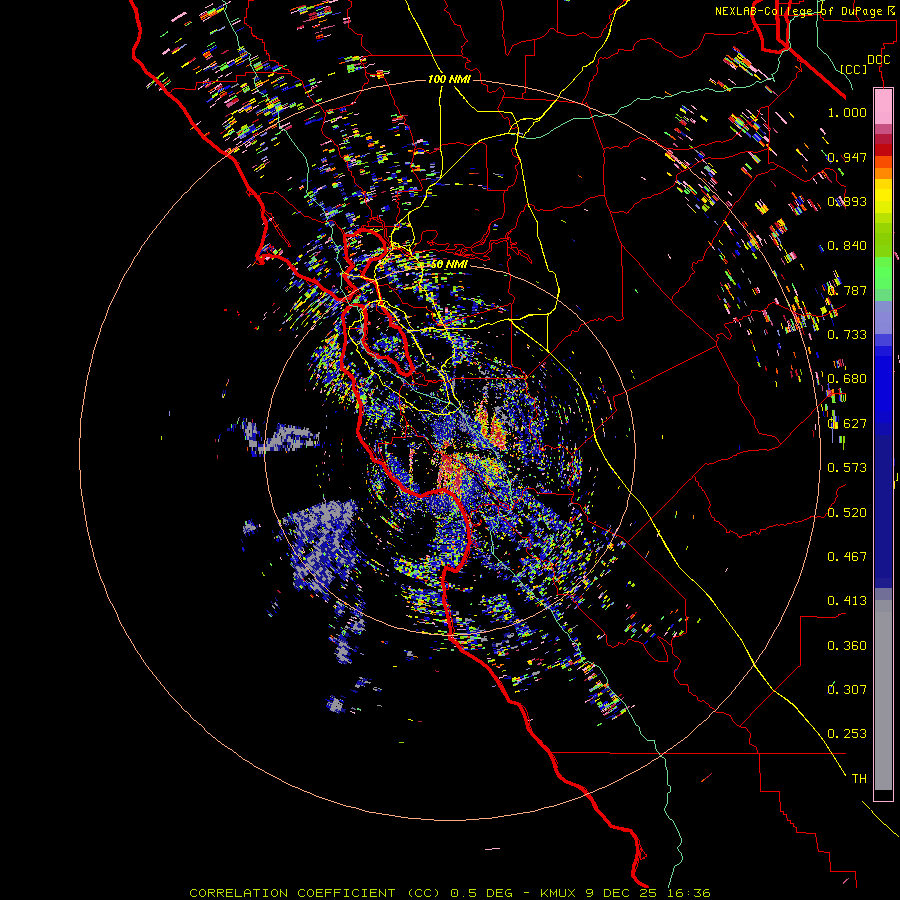Click the DCC label above the color scale
Screen dimensions: 900x900
pyautogui.click(x=878, y=60)
